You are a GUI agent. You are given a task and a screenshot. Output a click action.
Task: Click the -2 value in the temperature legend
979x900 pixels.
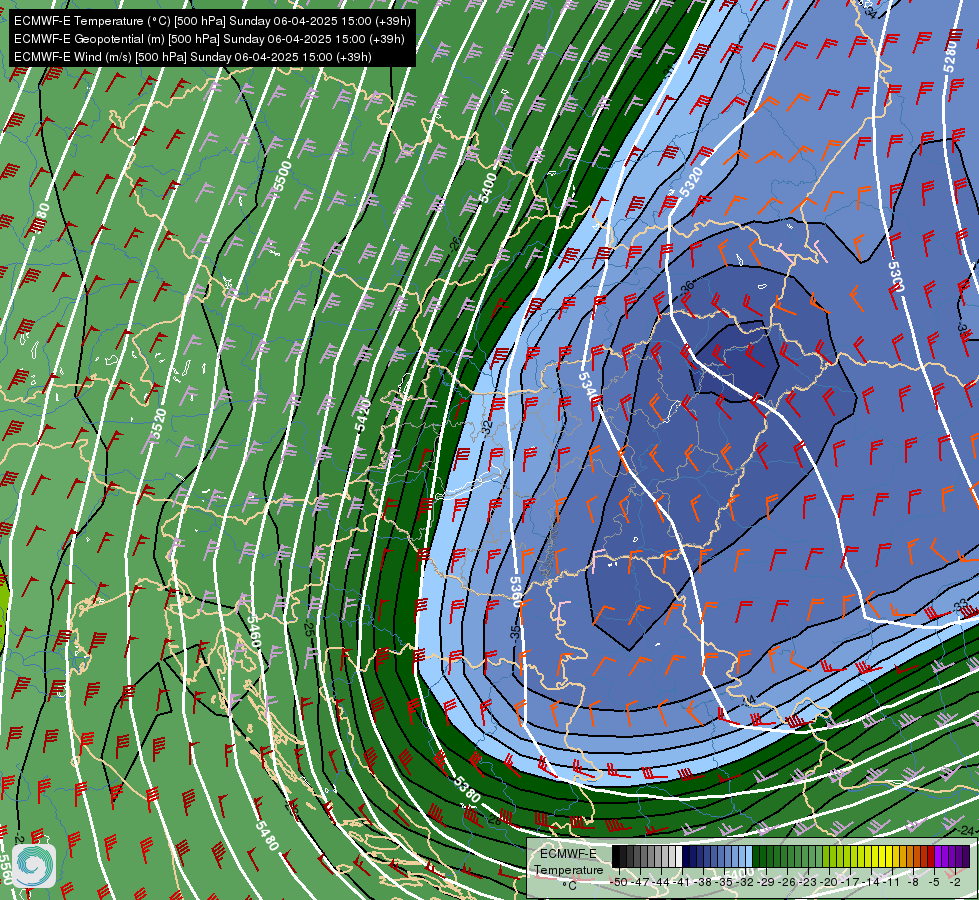[955, 882]
